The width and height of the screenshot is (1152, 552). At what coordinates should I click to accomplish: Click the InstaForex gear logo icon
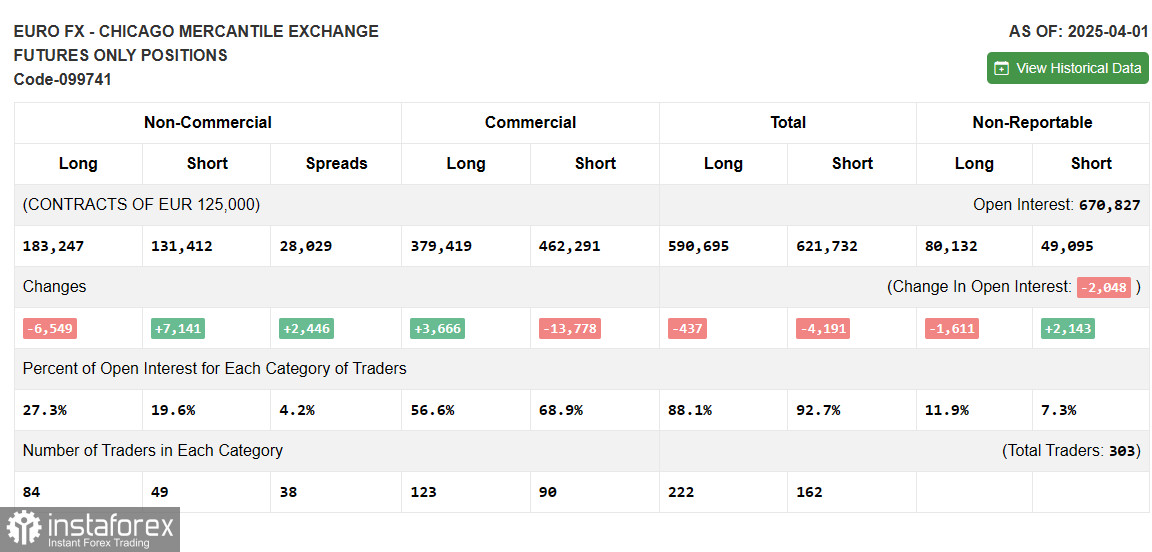click(24, 528)
